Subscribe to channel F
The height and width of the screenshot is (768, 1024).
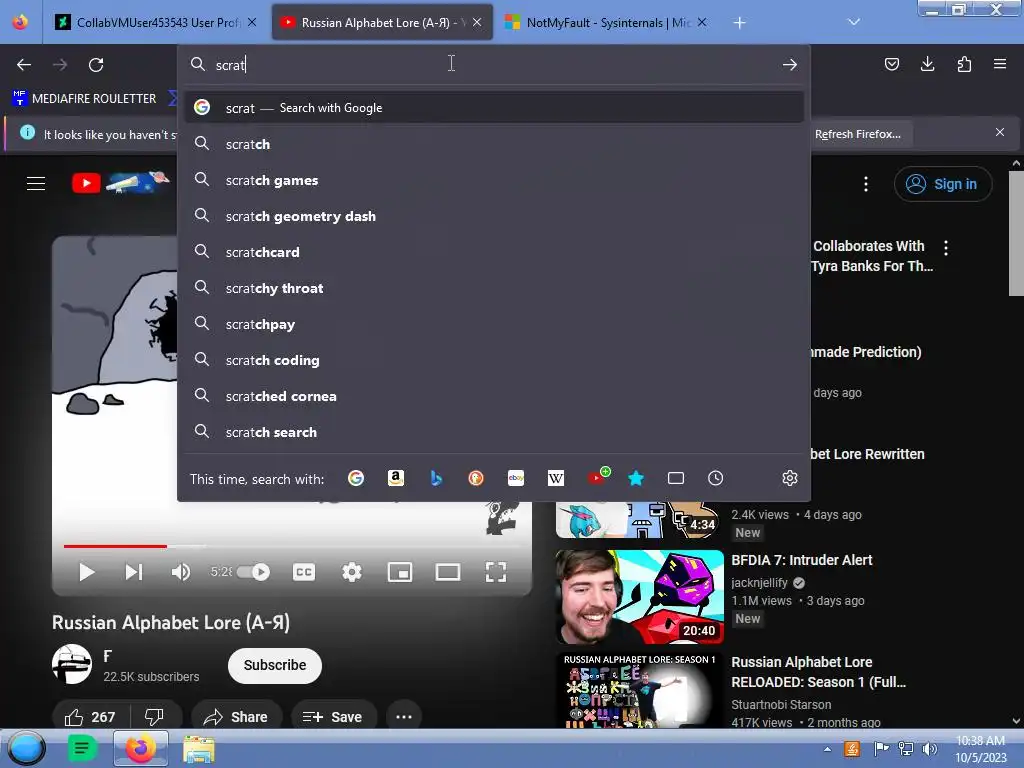275,665
